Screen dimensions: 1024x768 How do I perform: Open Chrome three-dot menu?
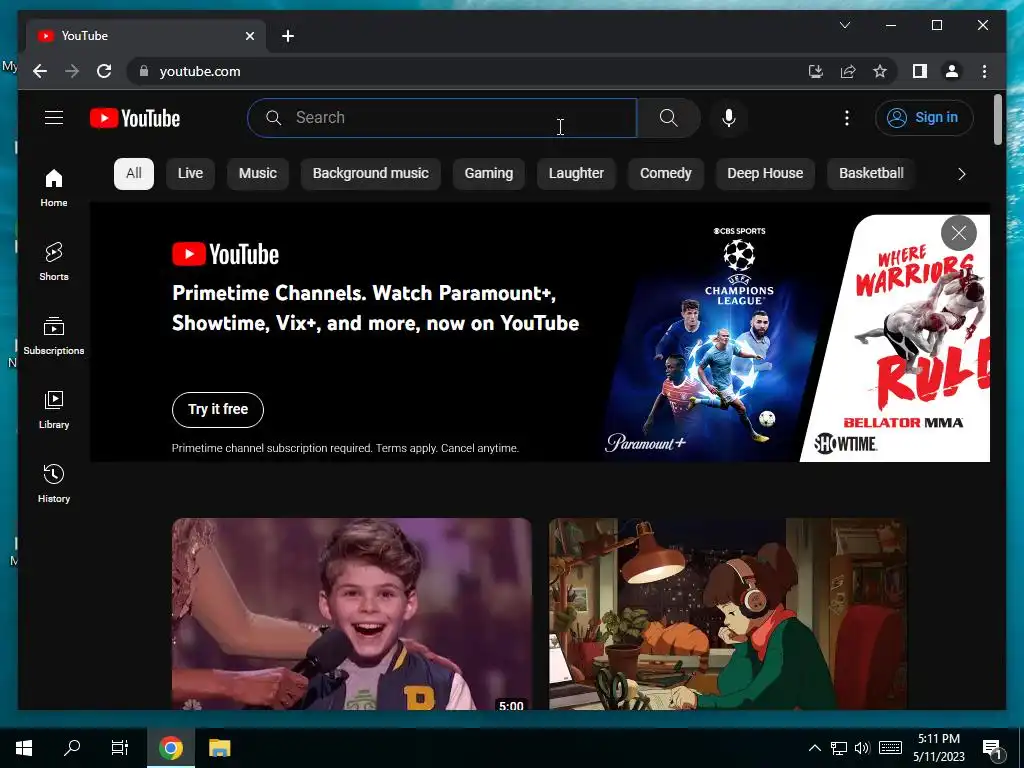coord(984,71)
